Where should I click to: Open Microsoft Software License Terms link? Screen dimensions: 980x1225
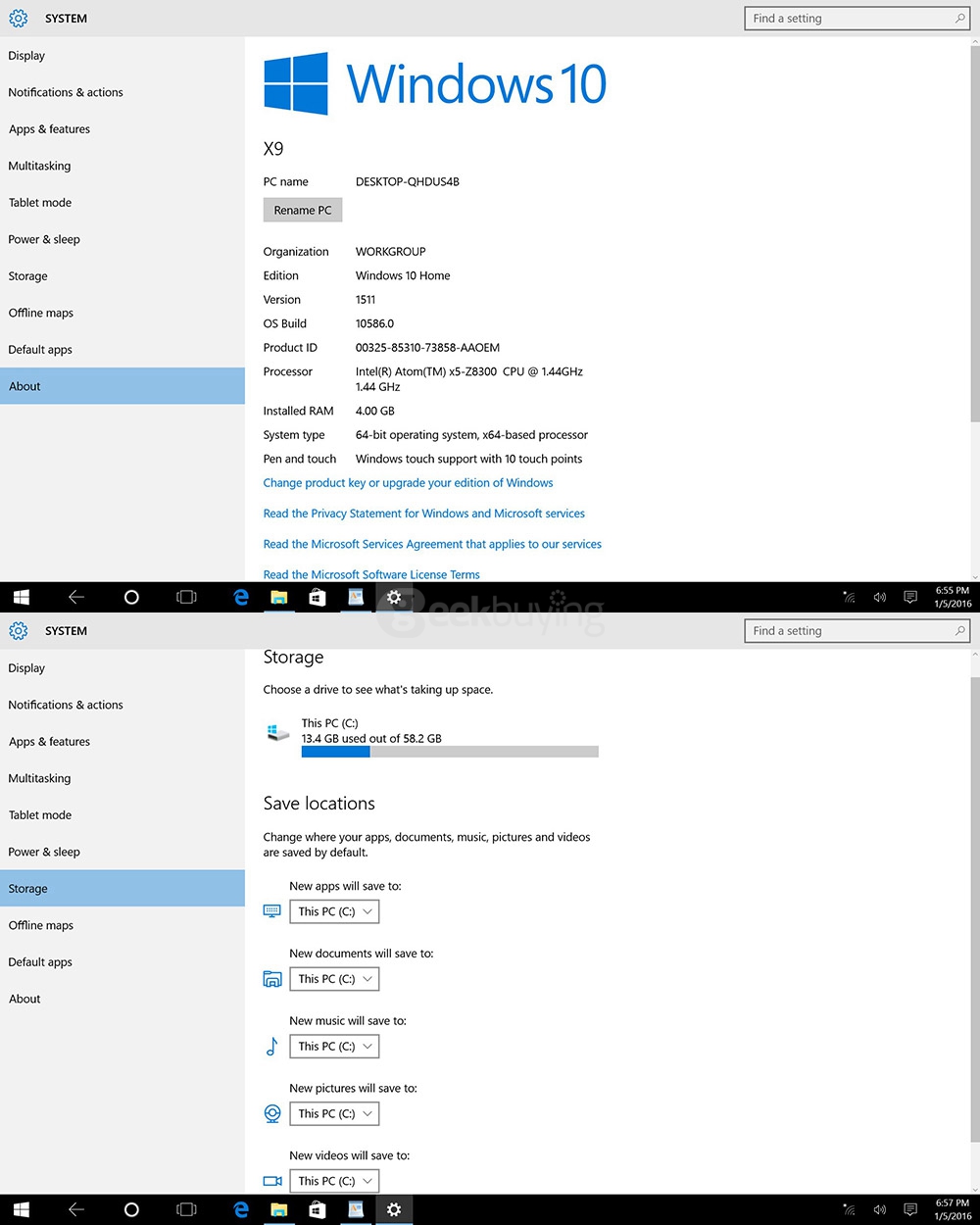tap(371, 575)
